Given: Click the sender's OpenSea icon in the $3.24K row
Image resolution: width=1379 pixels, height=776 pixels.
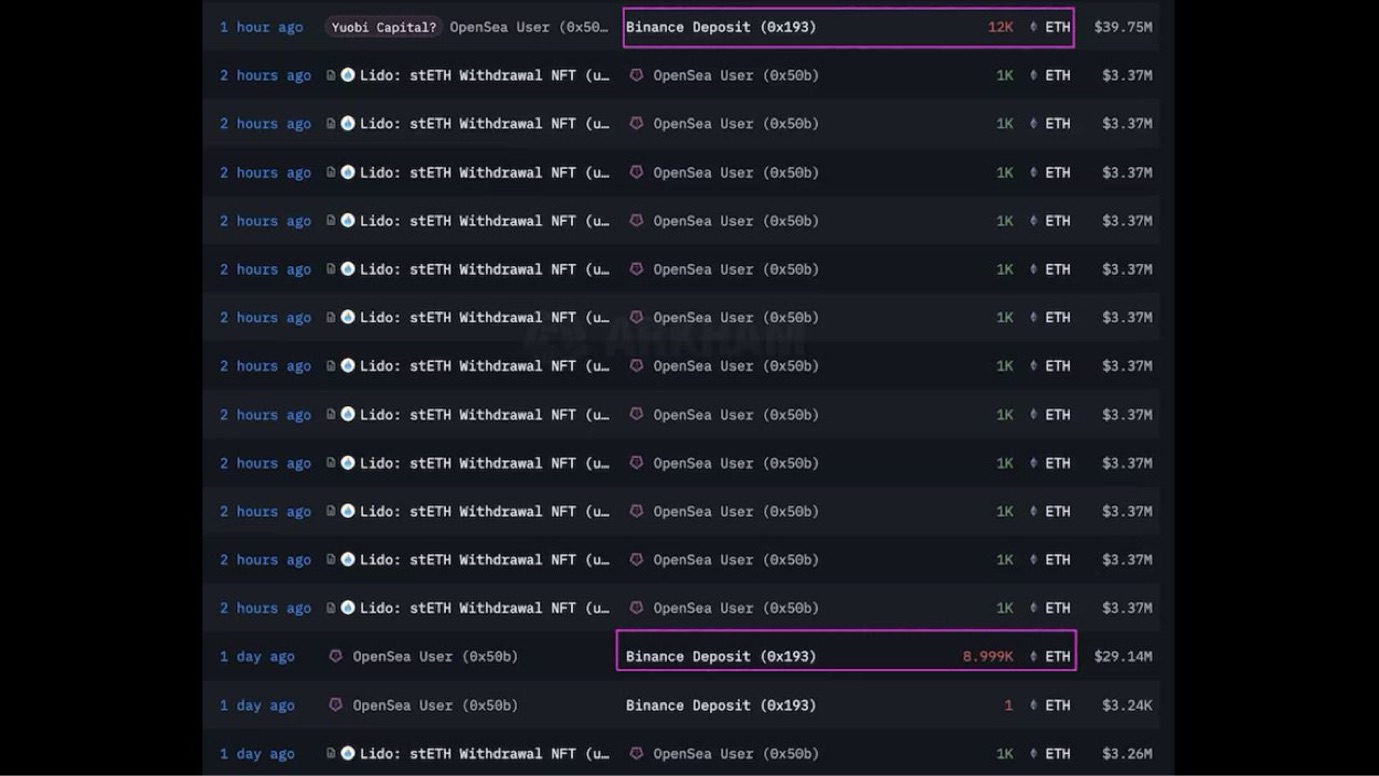Looking at the screenshot, I should tap(336, 705).
